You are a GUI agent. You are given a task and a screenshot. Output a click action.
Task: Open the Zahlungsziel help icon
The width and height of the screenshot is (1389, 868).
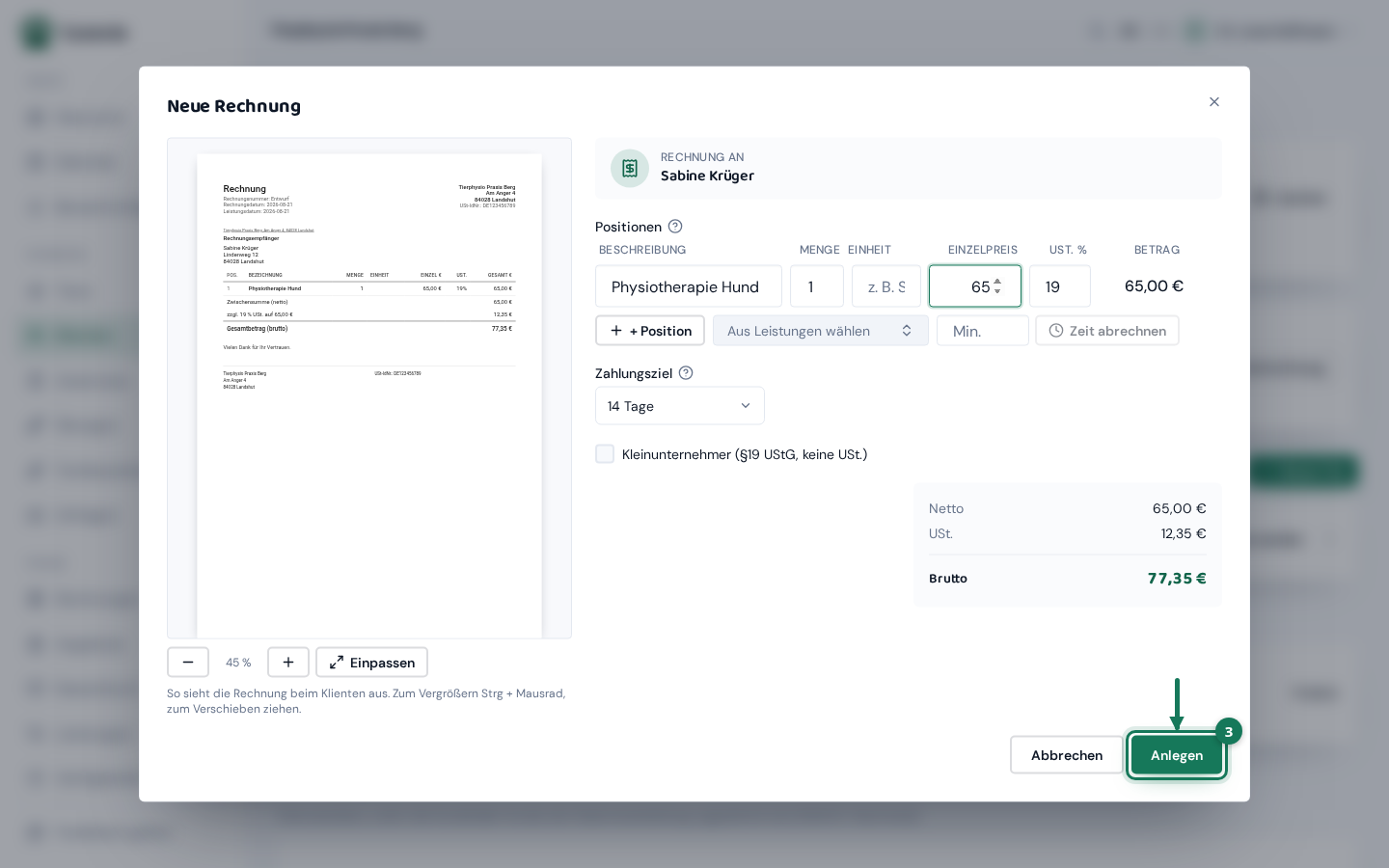click(x=686, y=373)
